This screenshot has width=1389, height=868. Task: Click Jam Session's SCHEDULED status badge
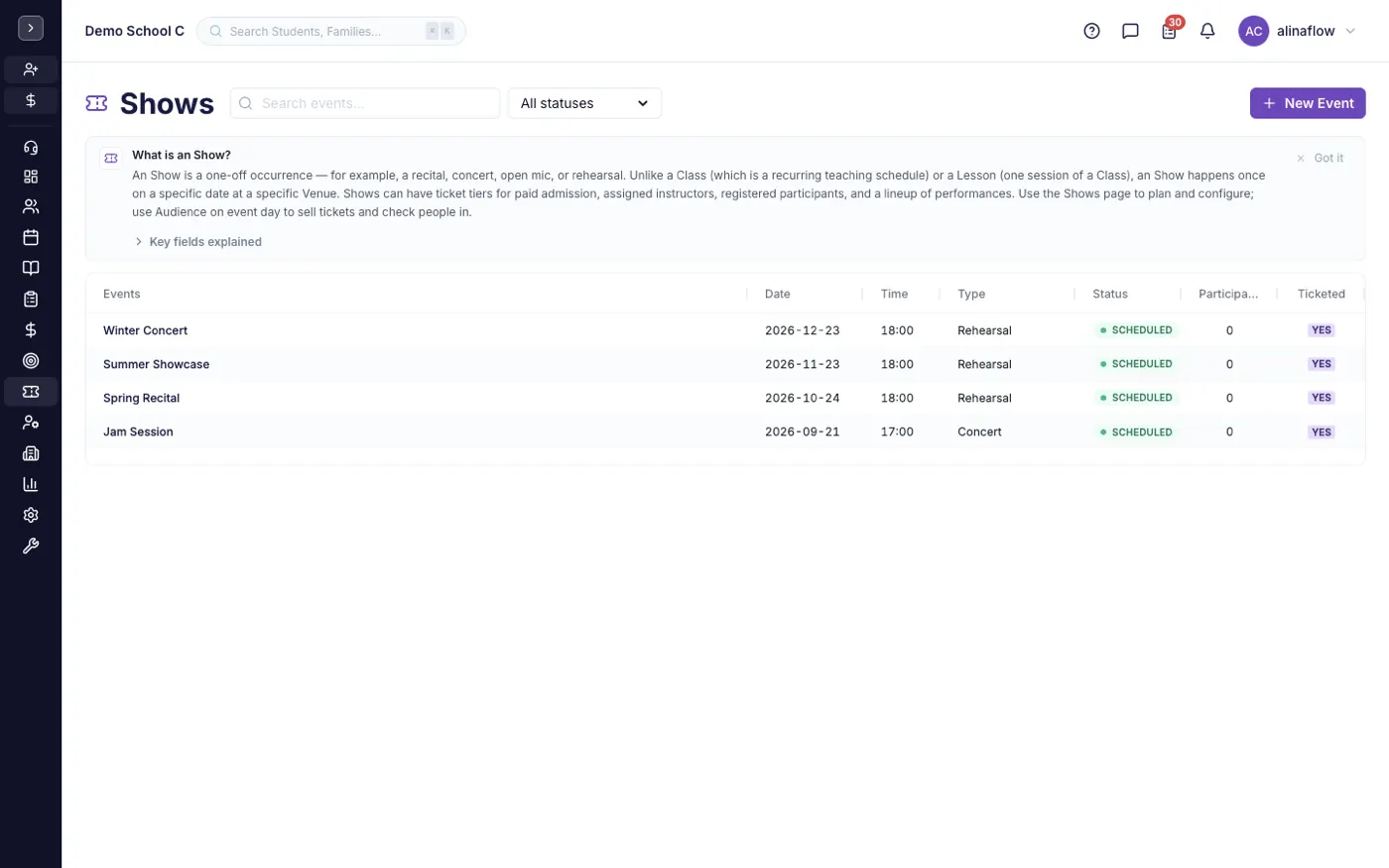coord(1136,432)
